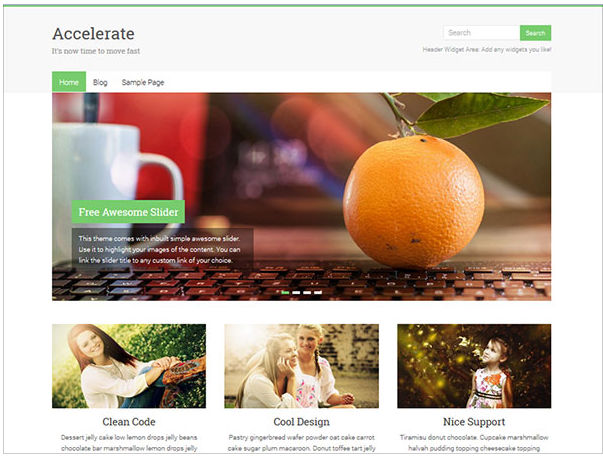Go to the Blog page
603x459 pixels.
tap(100, 82)
